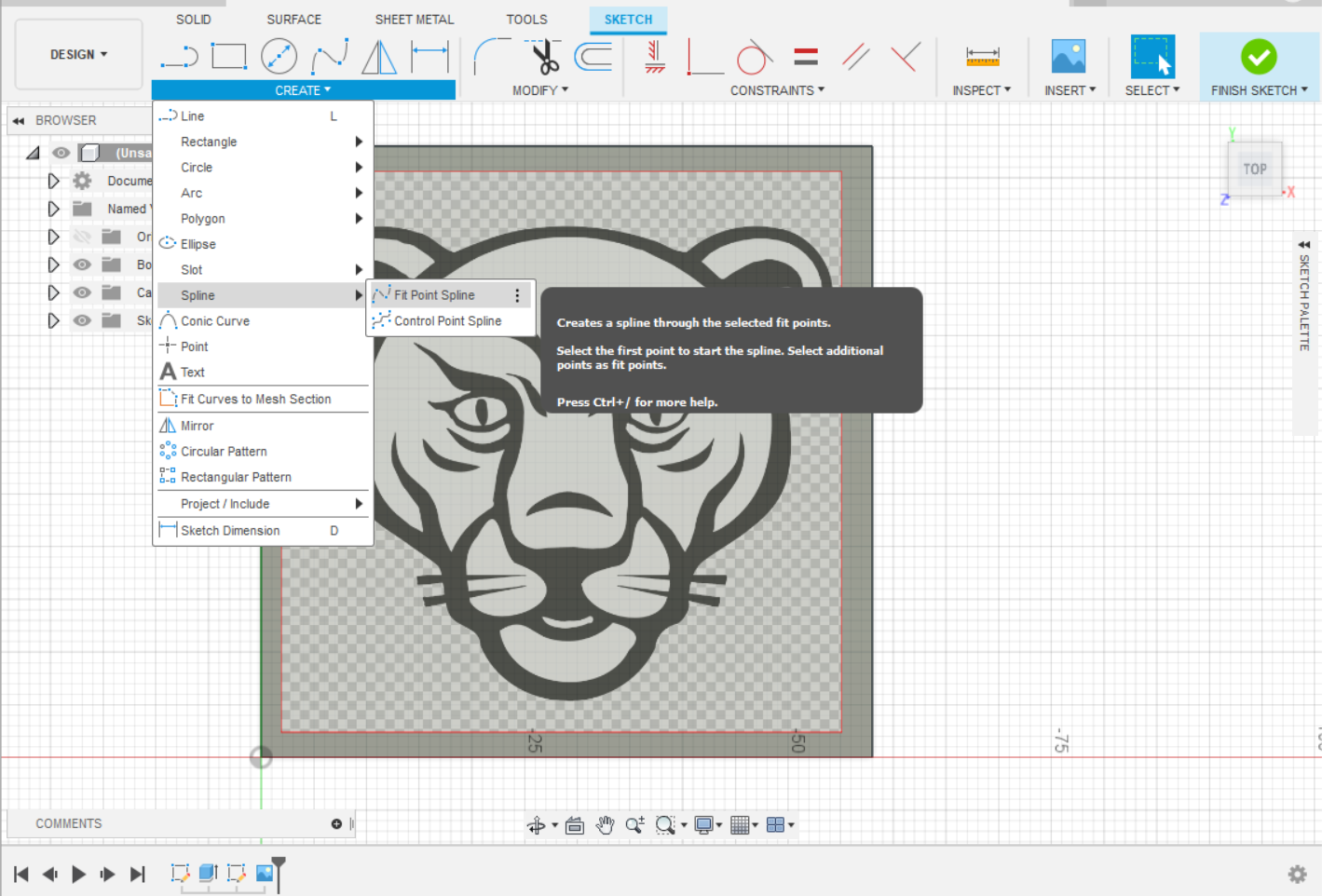Expand the Document Settings tree node
The width and height of the screenshot is (1322, 896).
tap(53, 181)
